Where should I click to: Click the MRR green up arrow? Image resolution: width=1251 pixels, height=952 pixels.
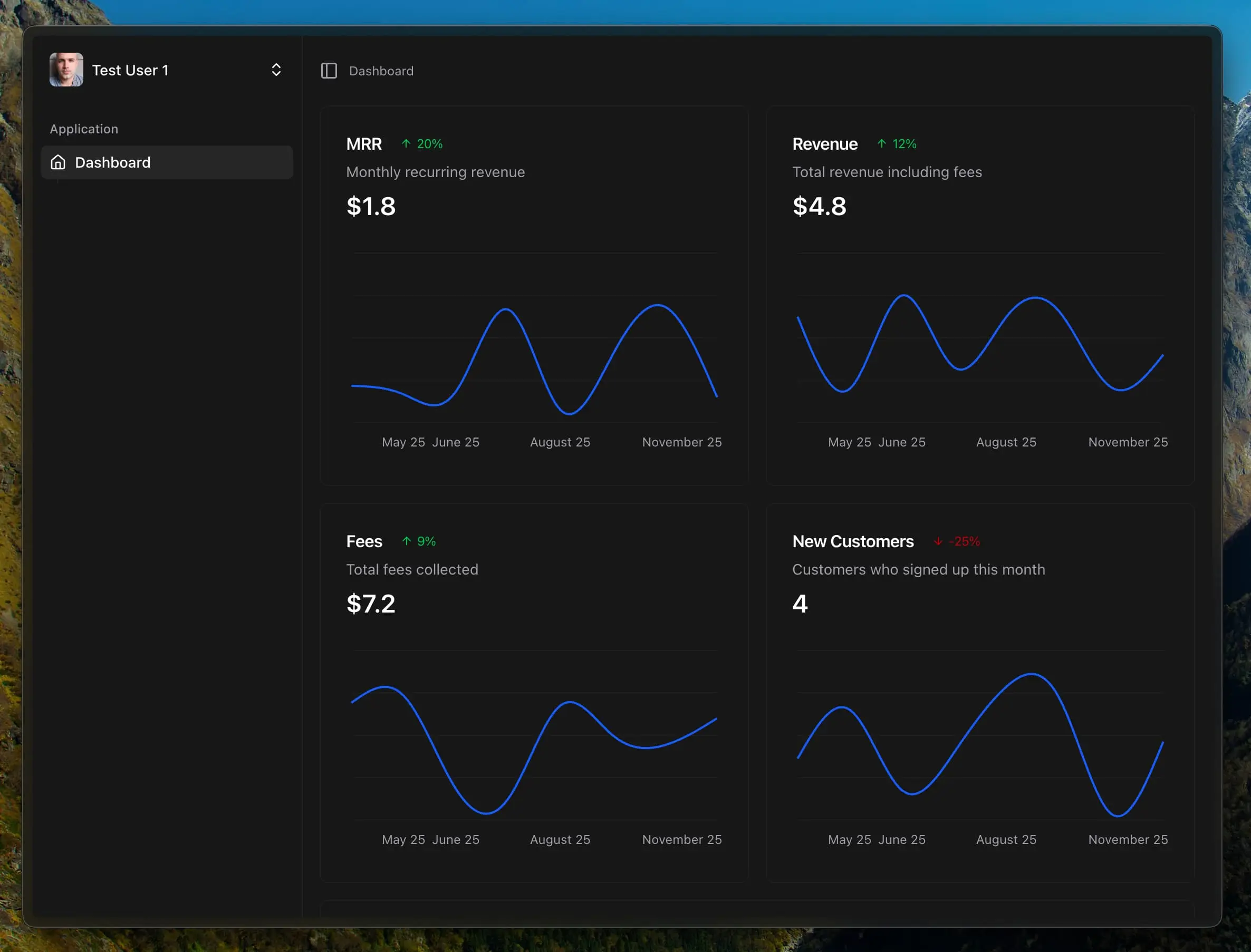pos(406,144)
